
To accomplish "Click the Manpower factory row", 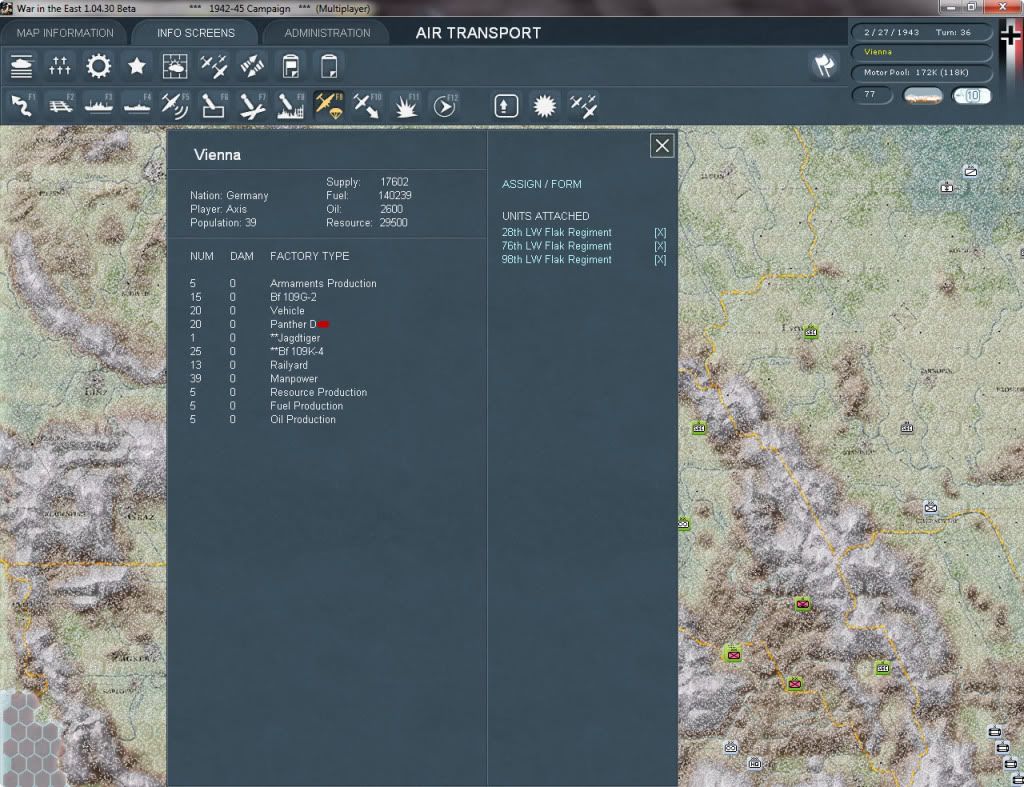I will [254, 379].
